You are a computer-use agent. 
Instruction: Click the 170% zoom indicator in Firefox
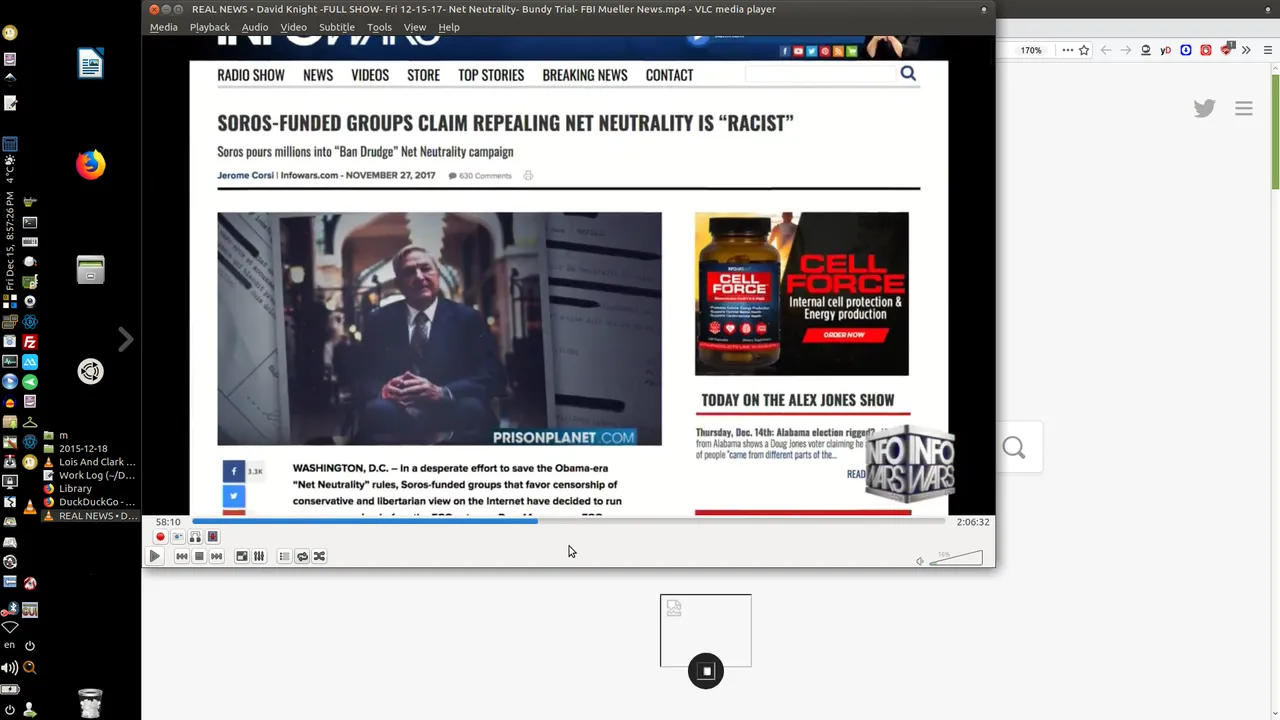click(1030, 50)
